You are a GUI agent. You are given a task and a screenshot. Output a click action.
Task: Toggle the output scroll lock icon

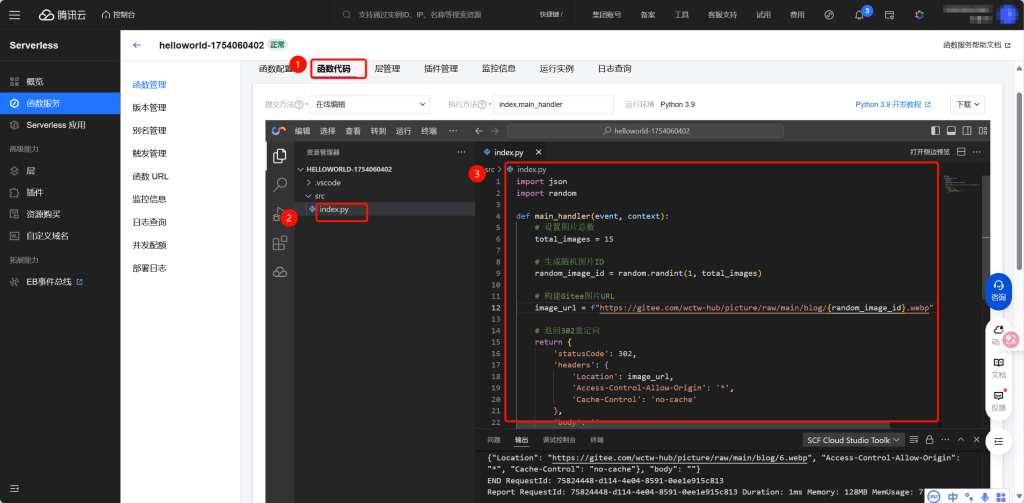929,440
